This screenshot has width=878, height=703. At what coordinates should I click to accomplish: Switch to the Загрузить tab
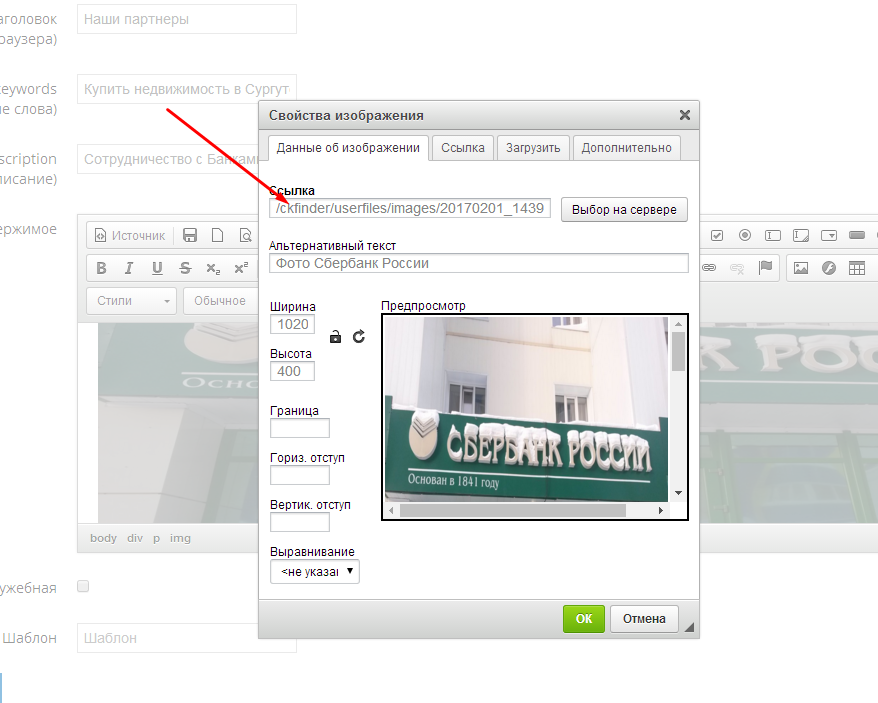pos(533,148)
